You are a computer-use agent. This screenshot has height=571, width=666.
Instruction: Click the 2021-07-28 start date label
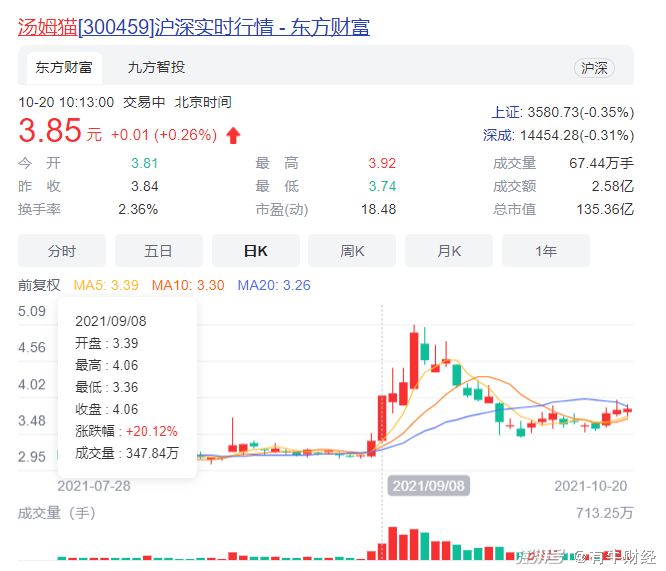(94, 486)
